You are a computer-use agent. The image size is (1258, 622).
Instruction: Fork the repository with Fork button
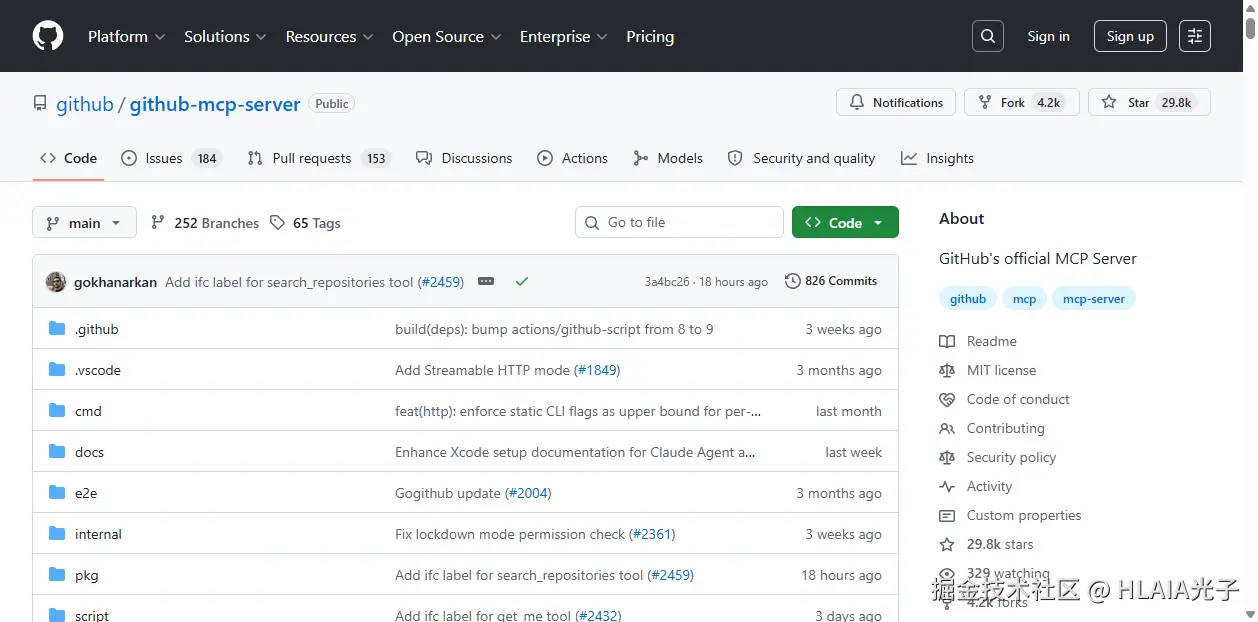(x=1021, y=102)
